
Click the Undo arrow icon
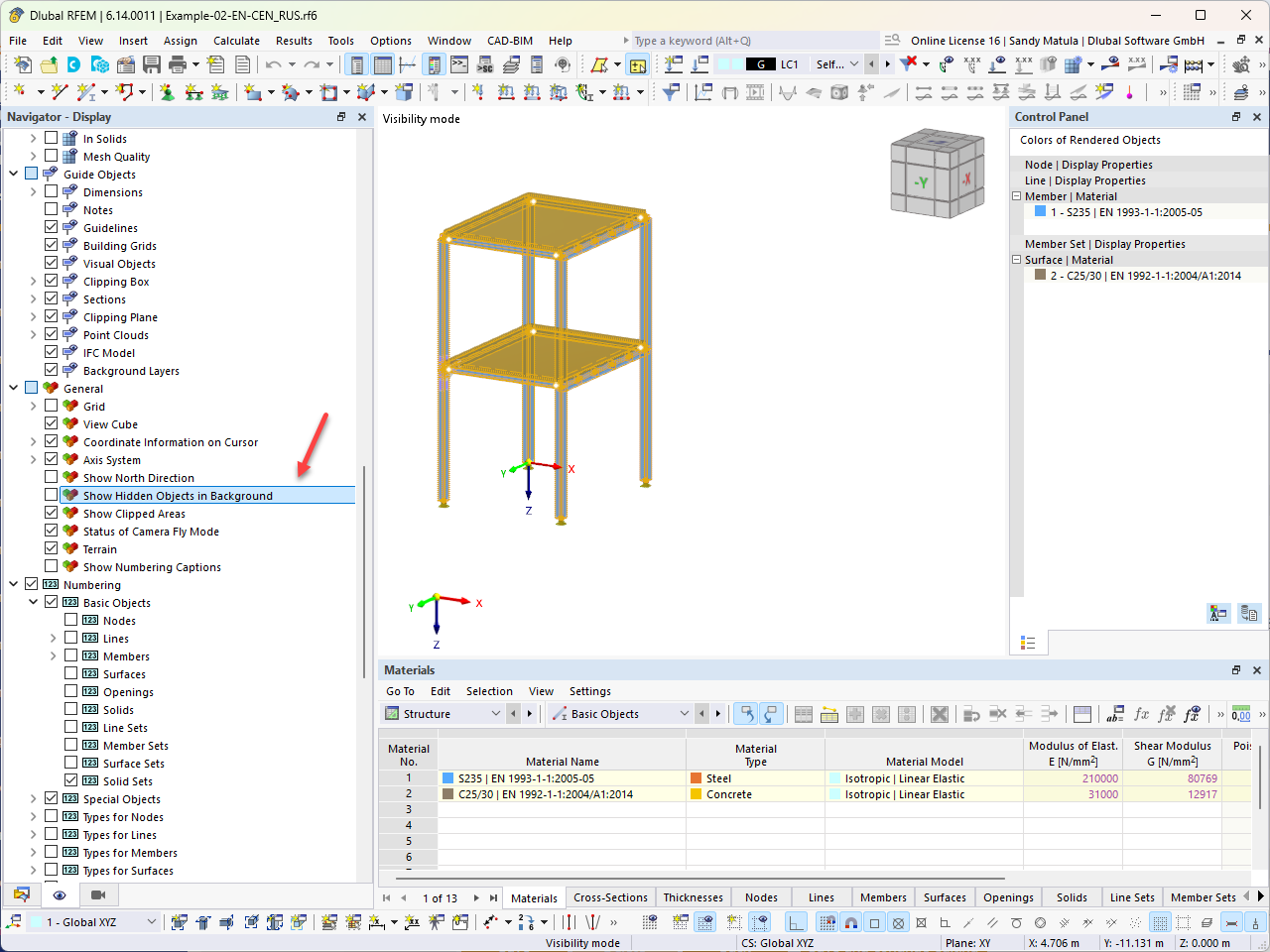pyautogui.click(x=273, y=64)
